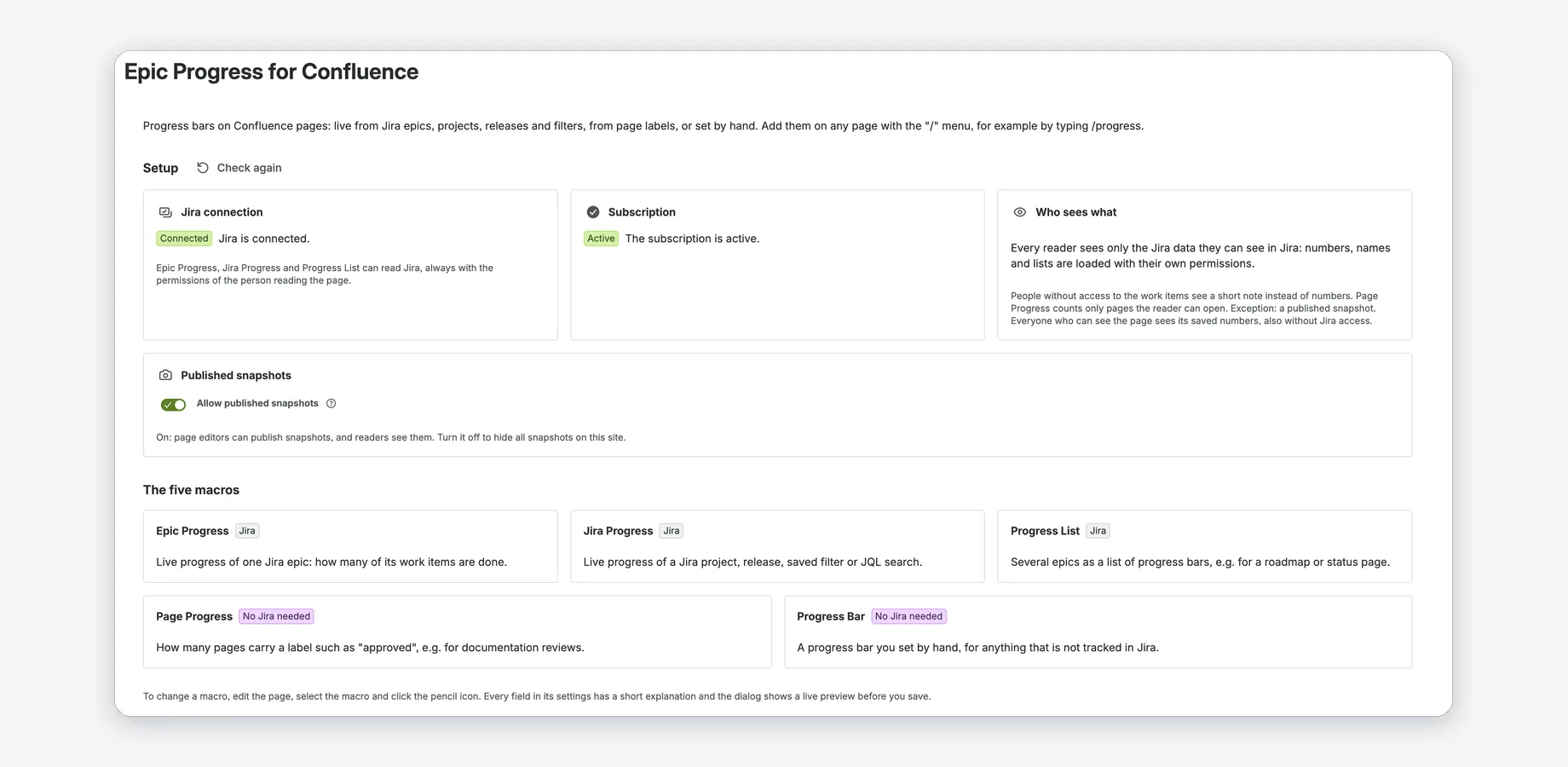Viewport: 1568px width, 767px height.
Task: Click the description starting Several epics as a list
Action: 1200,562
